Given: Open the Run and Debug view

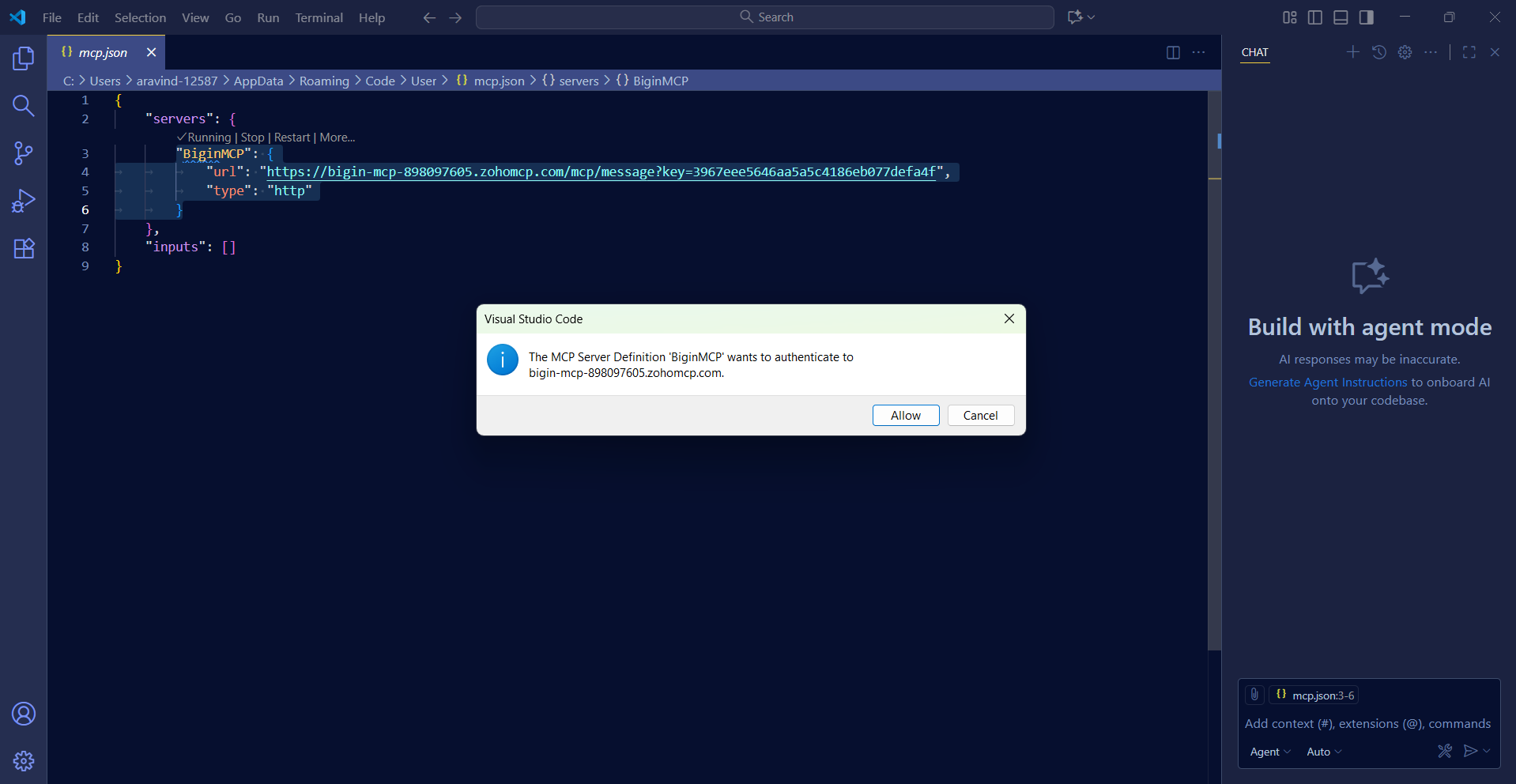Looking at the screenshot, I should [24, 201].
